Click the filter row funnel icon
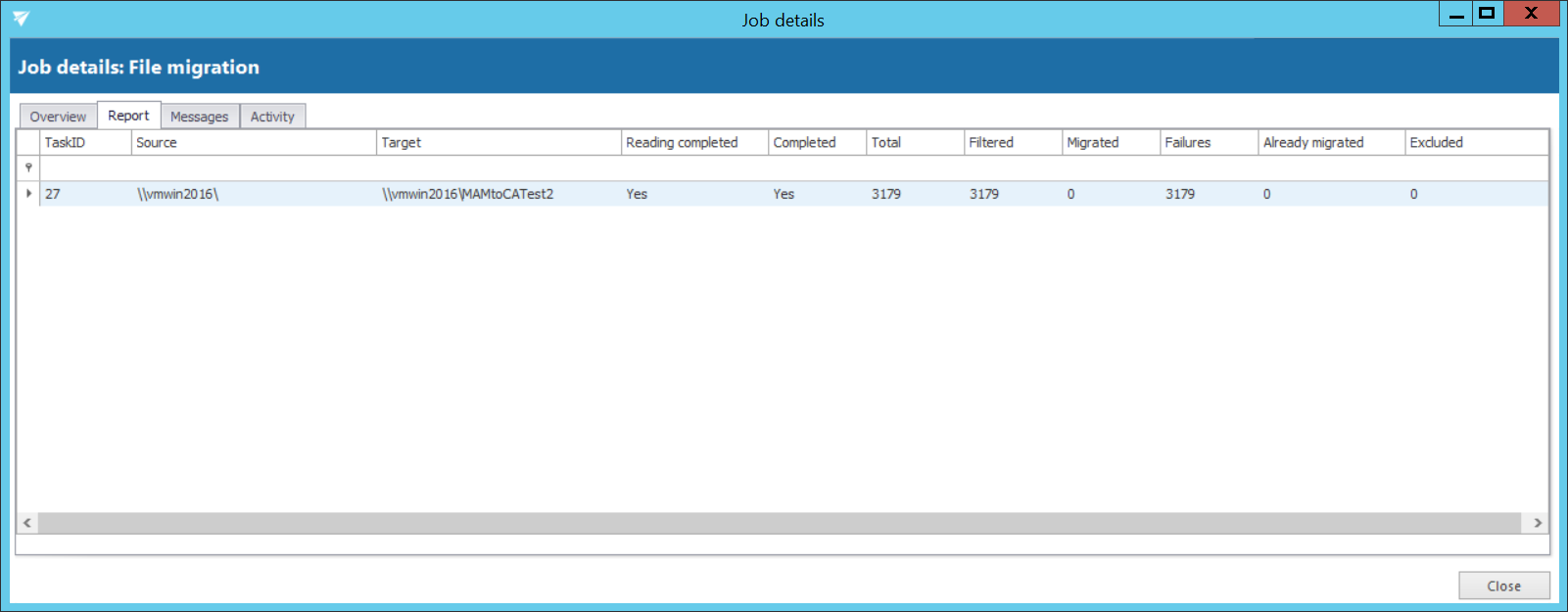Viewport: 1568px width, 612px height. tap(28, 167)
